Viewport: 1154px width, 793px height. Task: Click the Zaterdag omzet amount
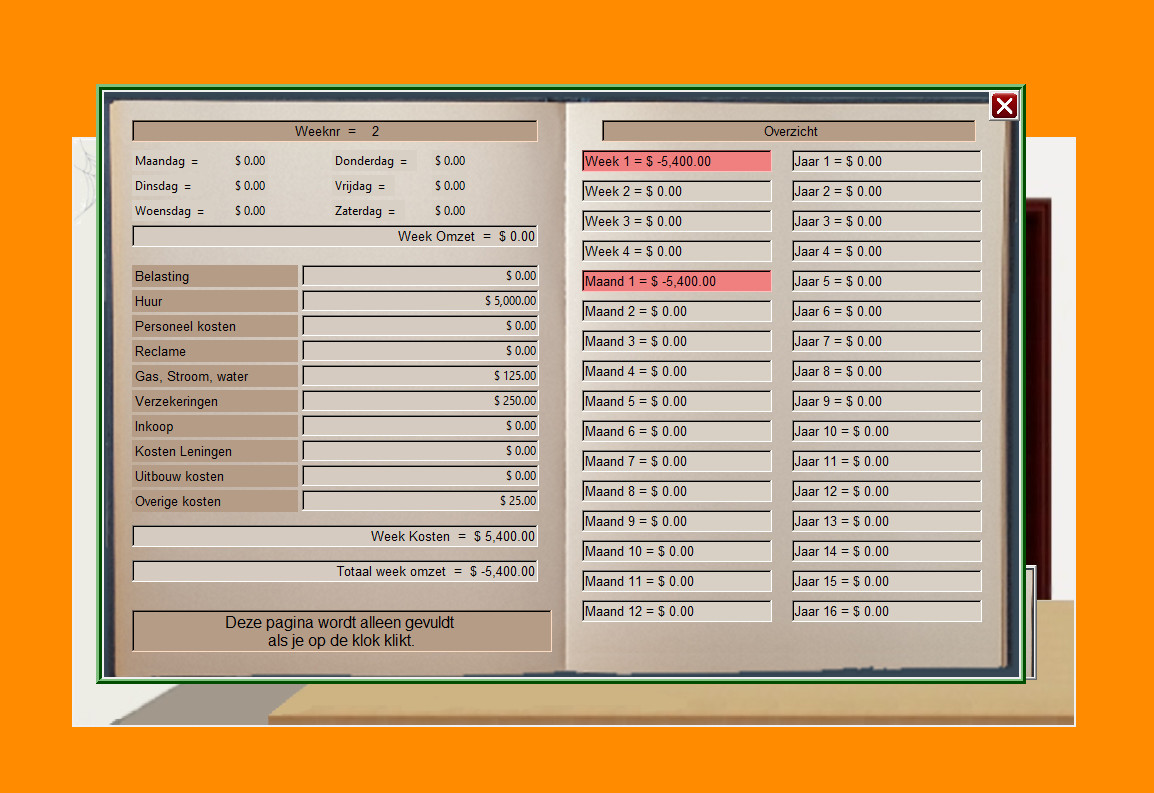(x=450, y=211)
